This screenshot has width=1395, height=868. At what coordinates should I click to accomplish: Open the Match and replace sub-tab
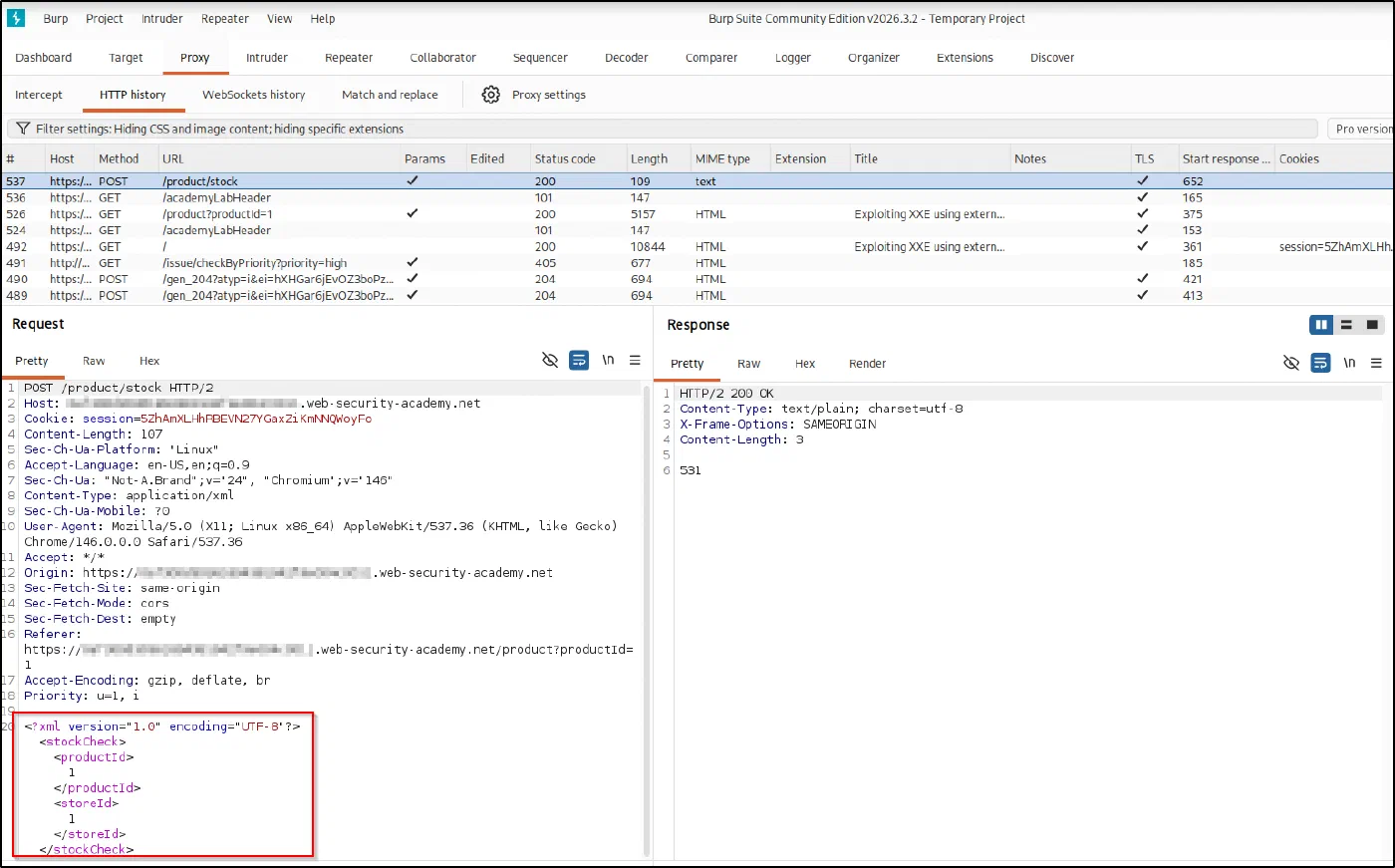(390, 95)
